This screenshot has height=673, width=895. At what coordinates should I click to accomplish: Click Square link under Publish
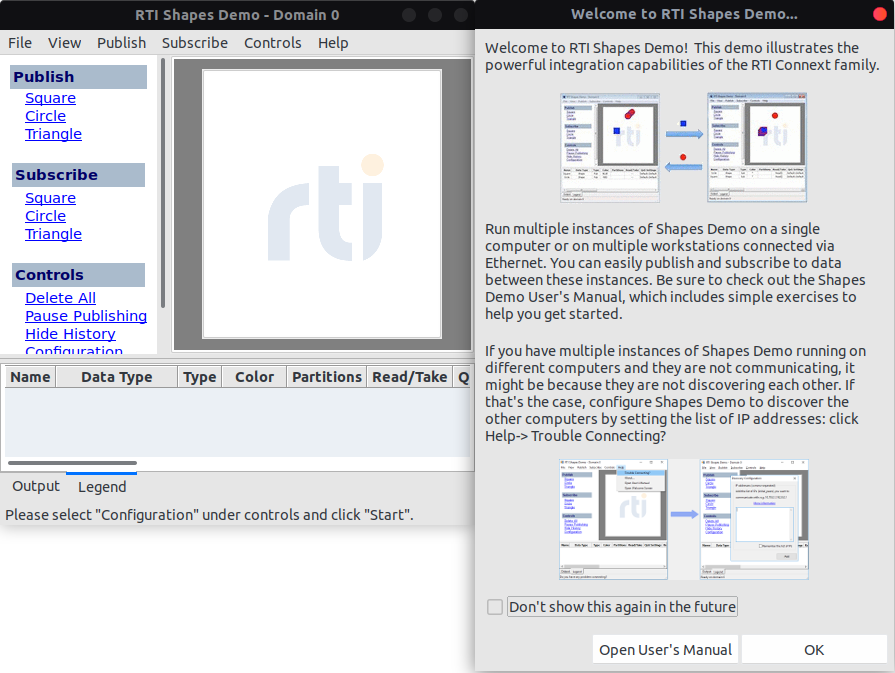point(50,98)
